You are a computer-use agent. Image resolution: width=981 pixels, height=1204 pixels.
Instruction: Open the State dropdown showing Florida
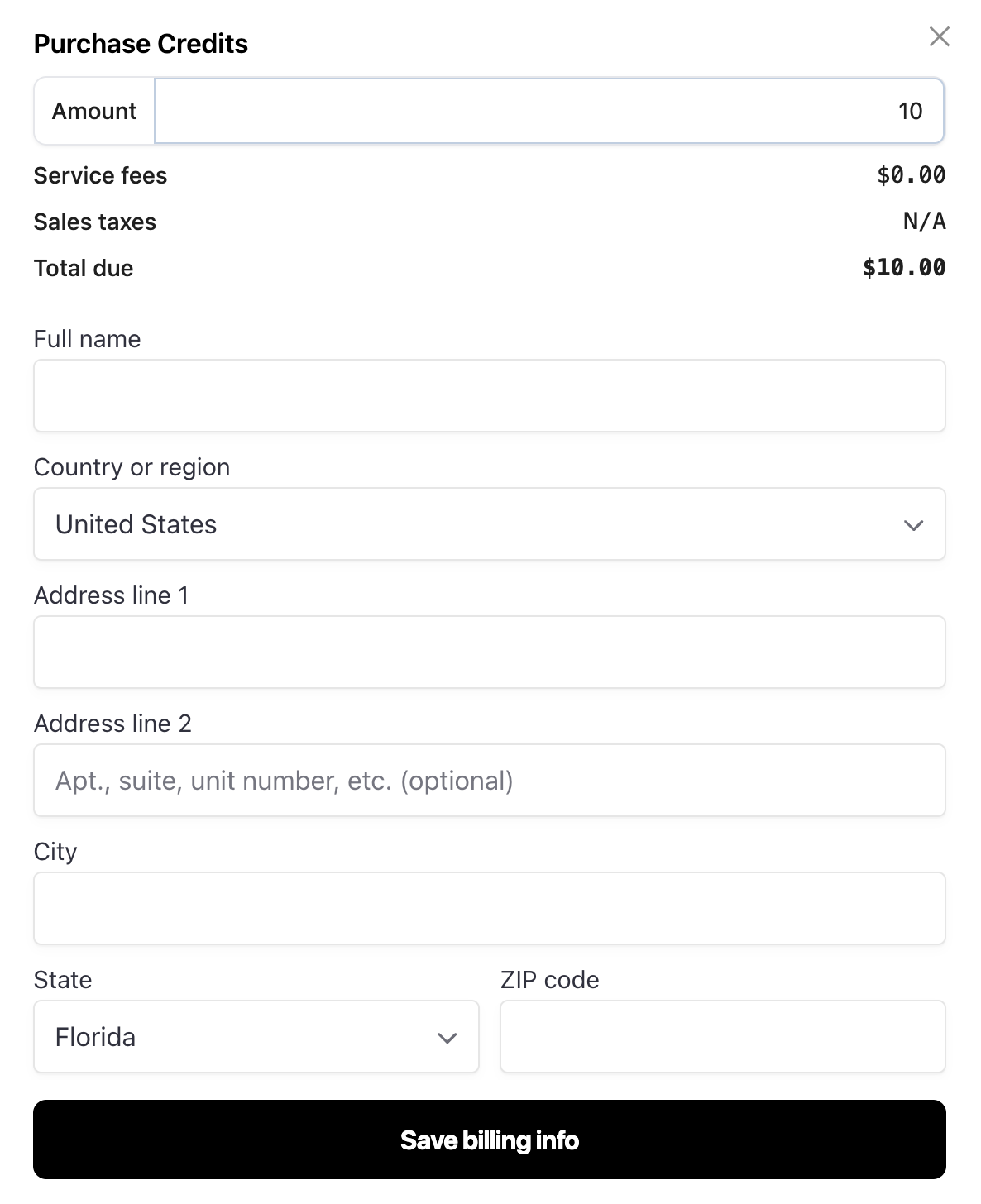pyautogui.click(x=256, y=1037)
